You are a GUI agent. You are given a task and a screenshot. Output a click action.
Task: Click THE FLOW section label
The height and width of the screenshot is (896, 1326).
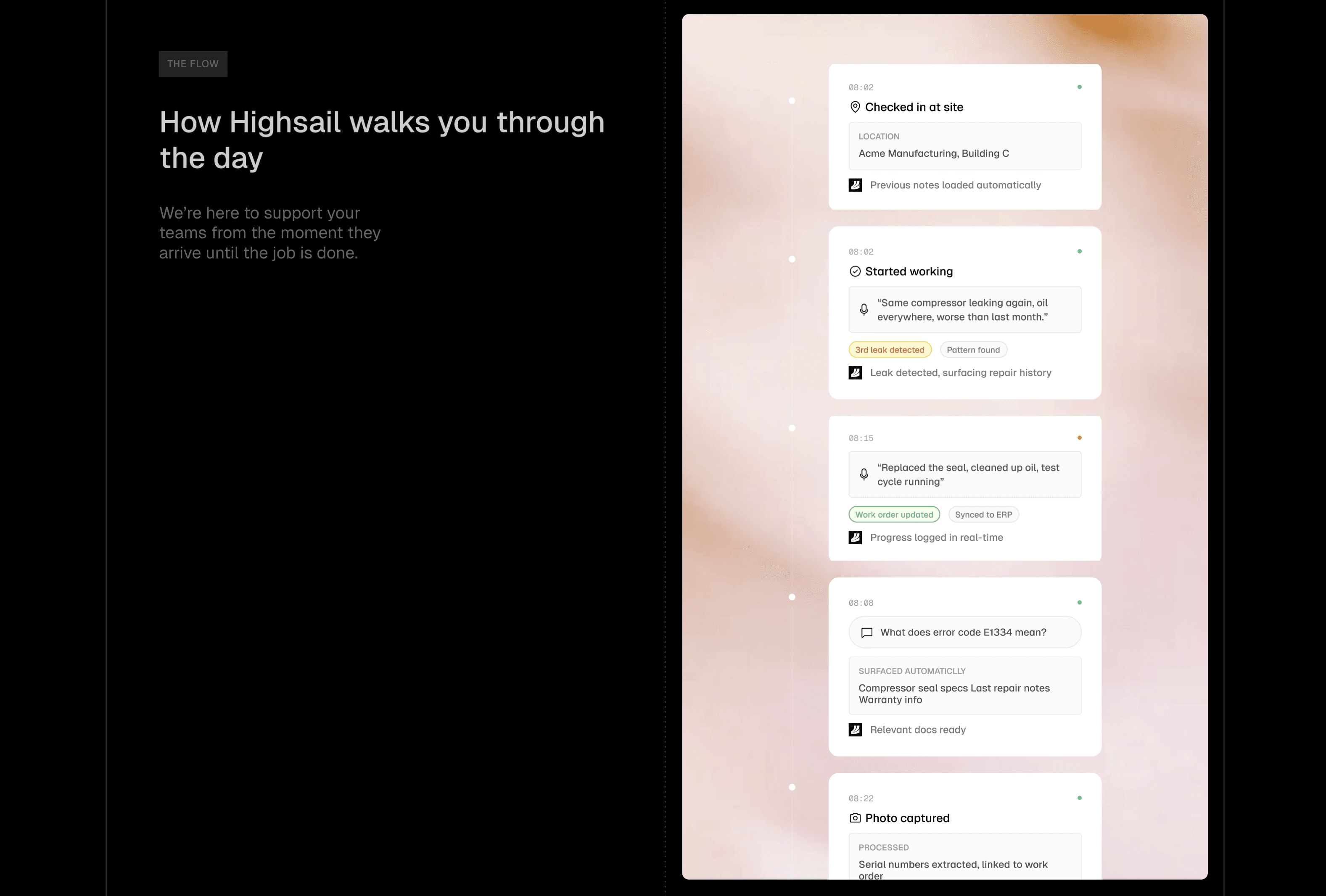coord(193,64)
